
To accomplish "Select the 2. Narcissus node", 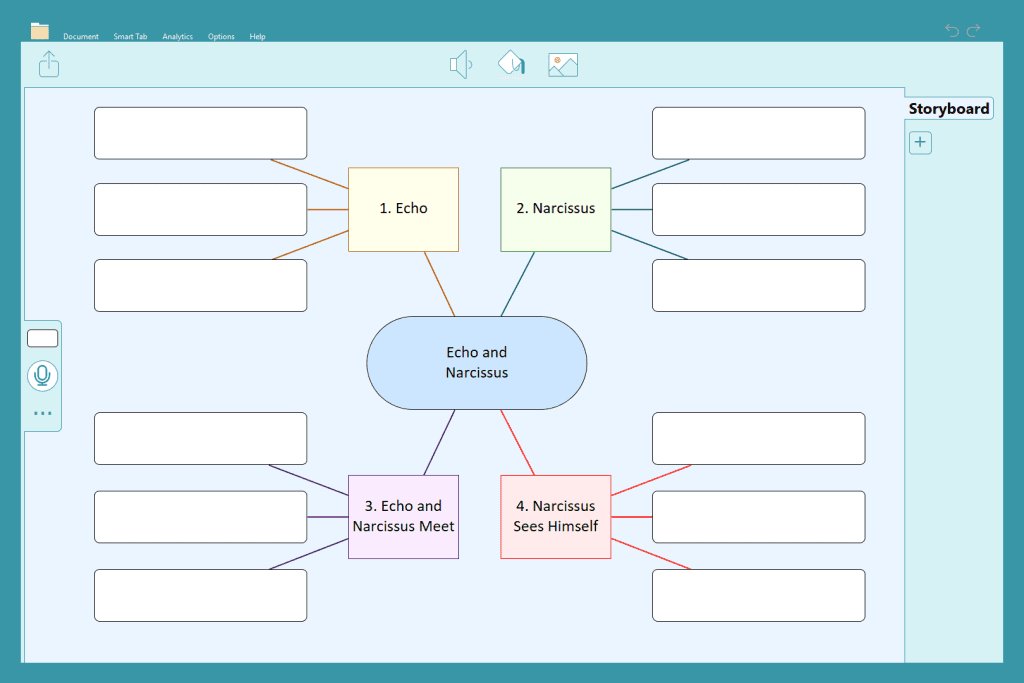I will [556, 210].
